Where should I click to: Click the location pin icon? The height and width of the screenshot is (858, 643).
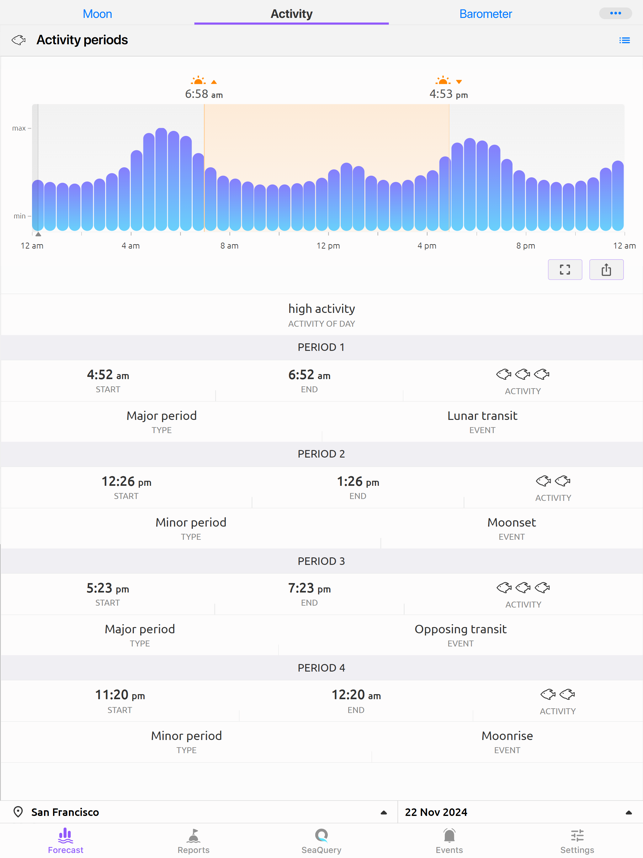coord(18,812)
